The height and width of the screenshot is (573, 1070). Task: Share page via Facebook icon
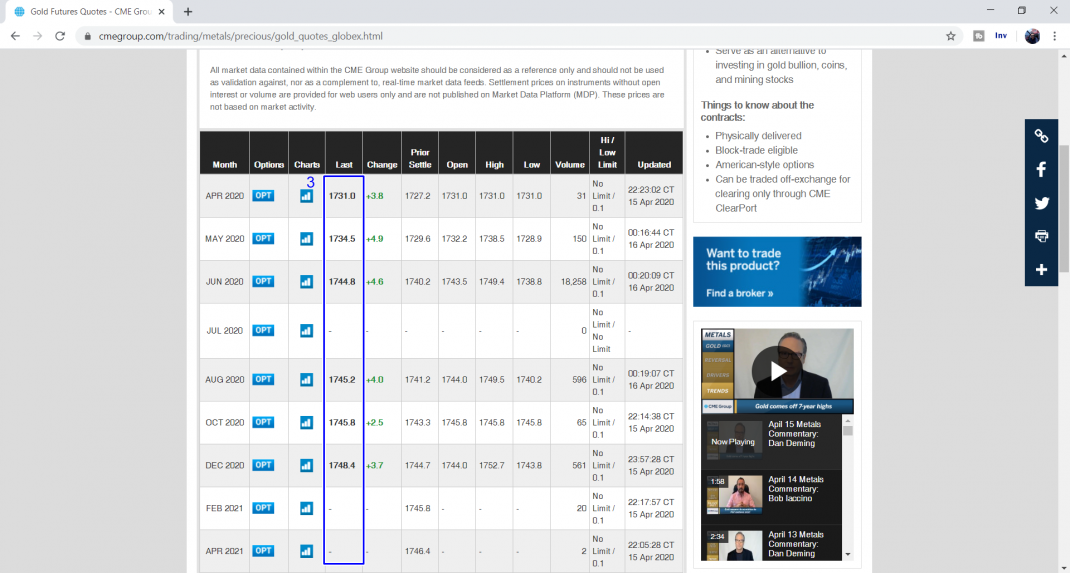point(1041,170)
